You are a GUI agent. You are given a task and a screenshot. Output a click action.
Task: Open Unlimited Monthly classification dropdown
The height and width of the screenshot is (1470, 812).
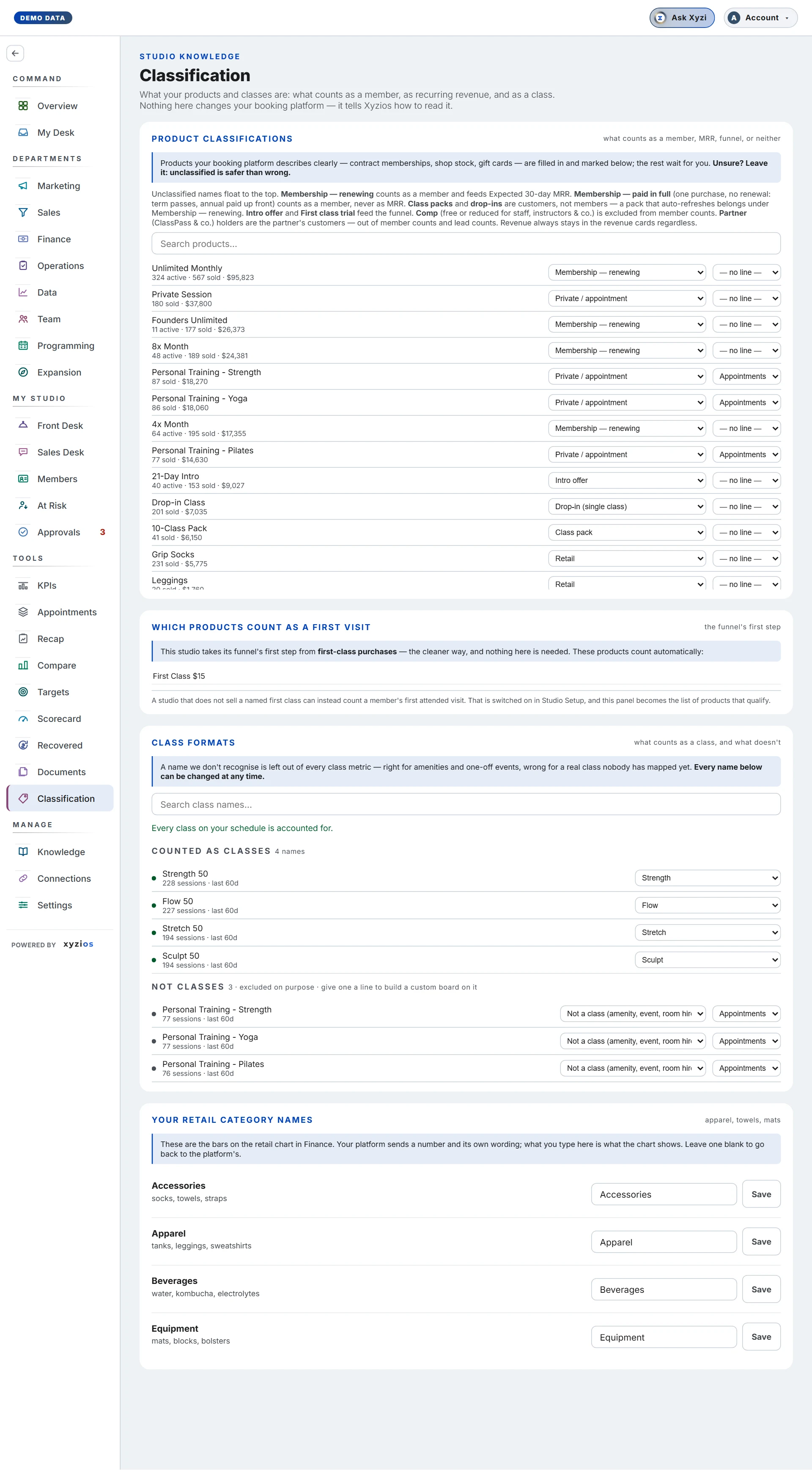(x=626, y=272)
